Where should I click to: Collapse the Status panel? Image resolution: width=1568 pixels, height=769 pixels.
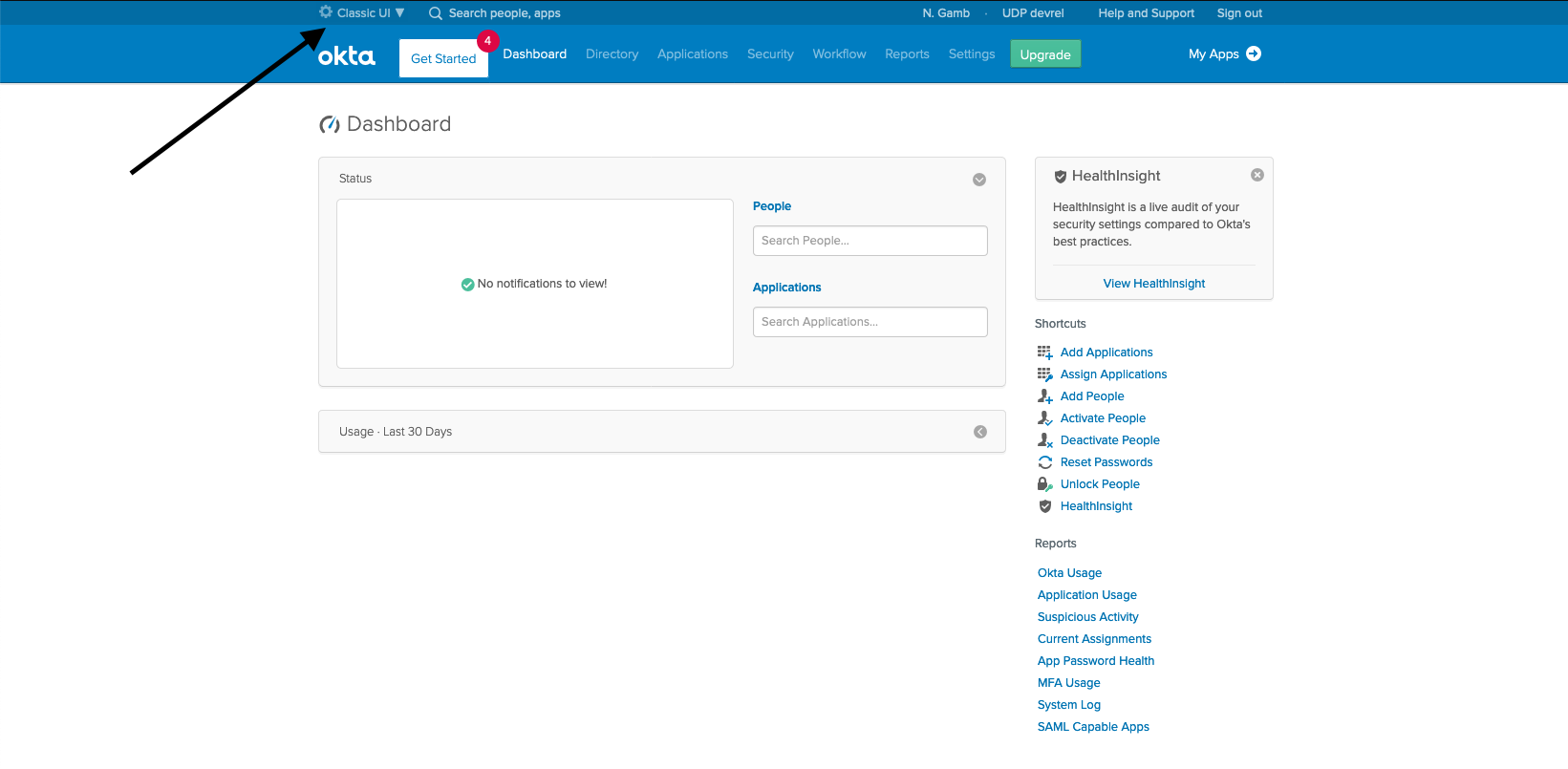pos(979,180)
